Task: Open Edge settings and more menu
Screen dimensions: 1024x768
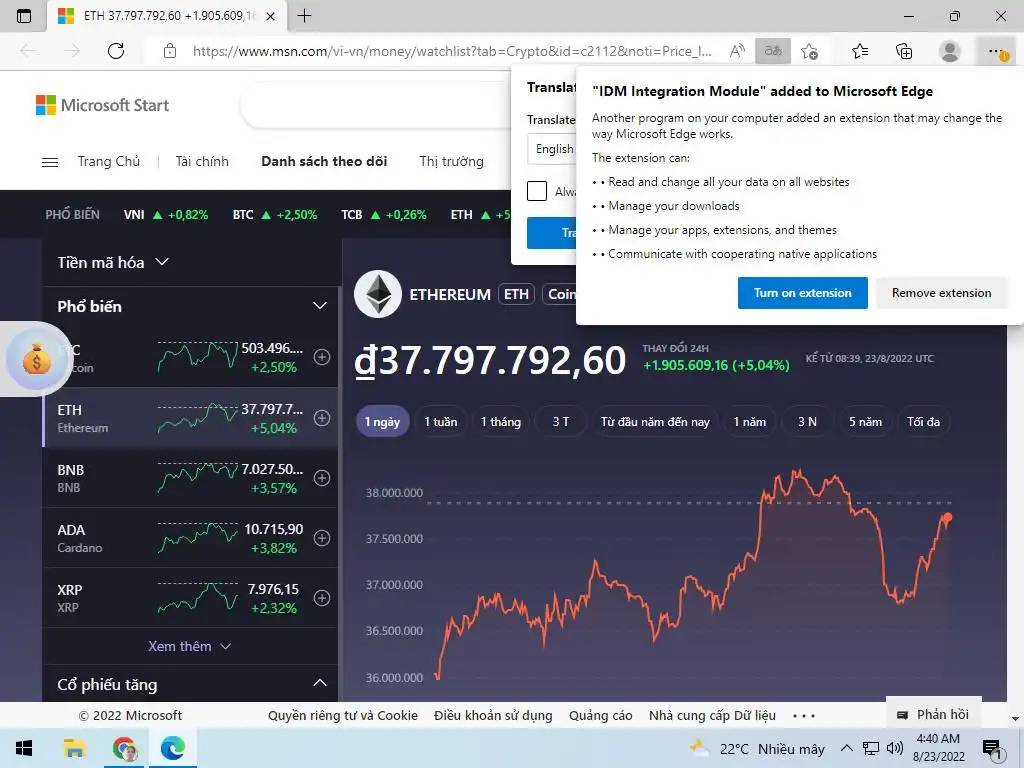Action: pyautogui.click(x=995, y=51)
